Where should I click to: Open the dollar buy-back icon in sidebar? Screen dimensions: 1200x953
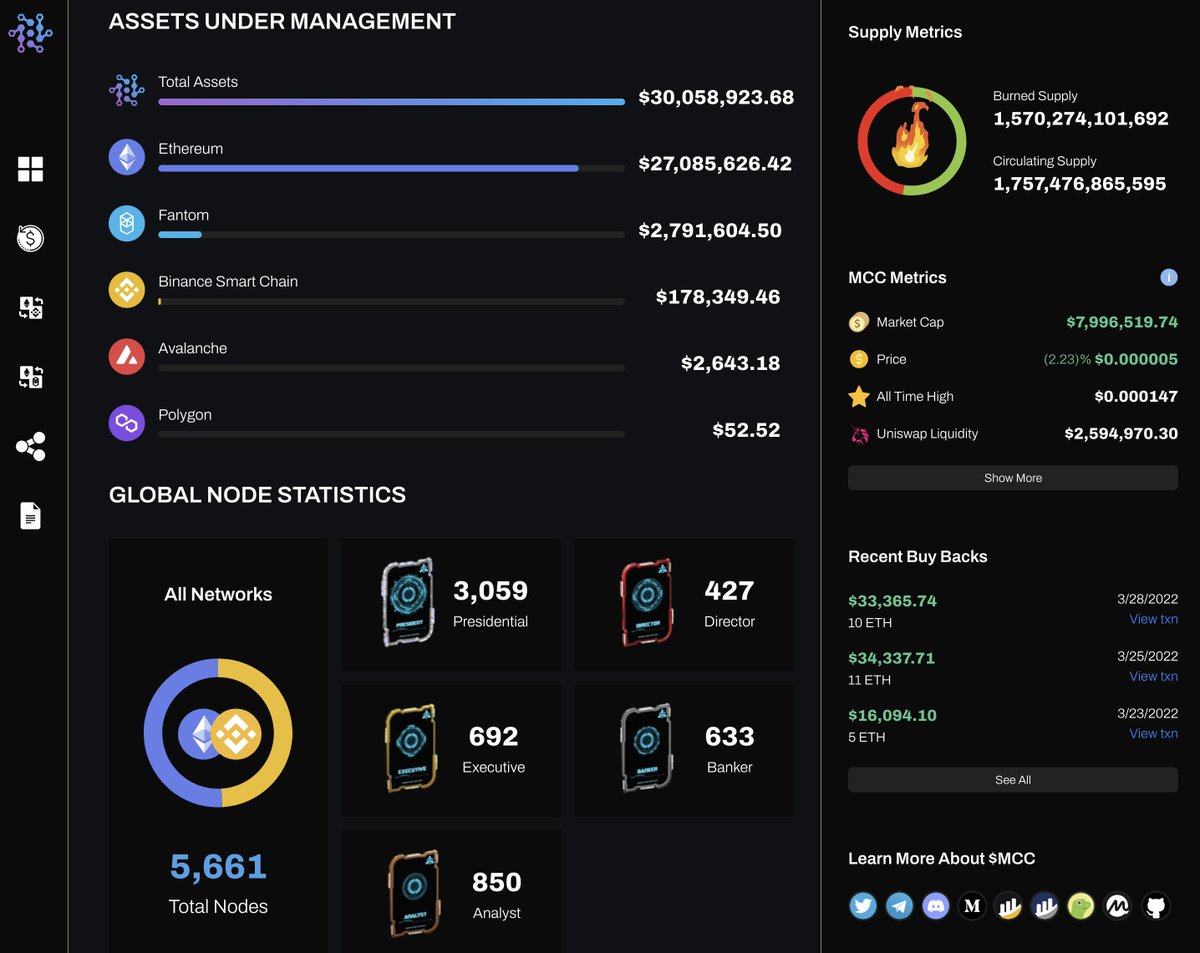[30, 238]
